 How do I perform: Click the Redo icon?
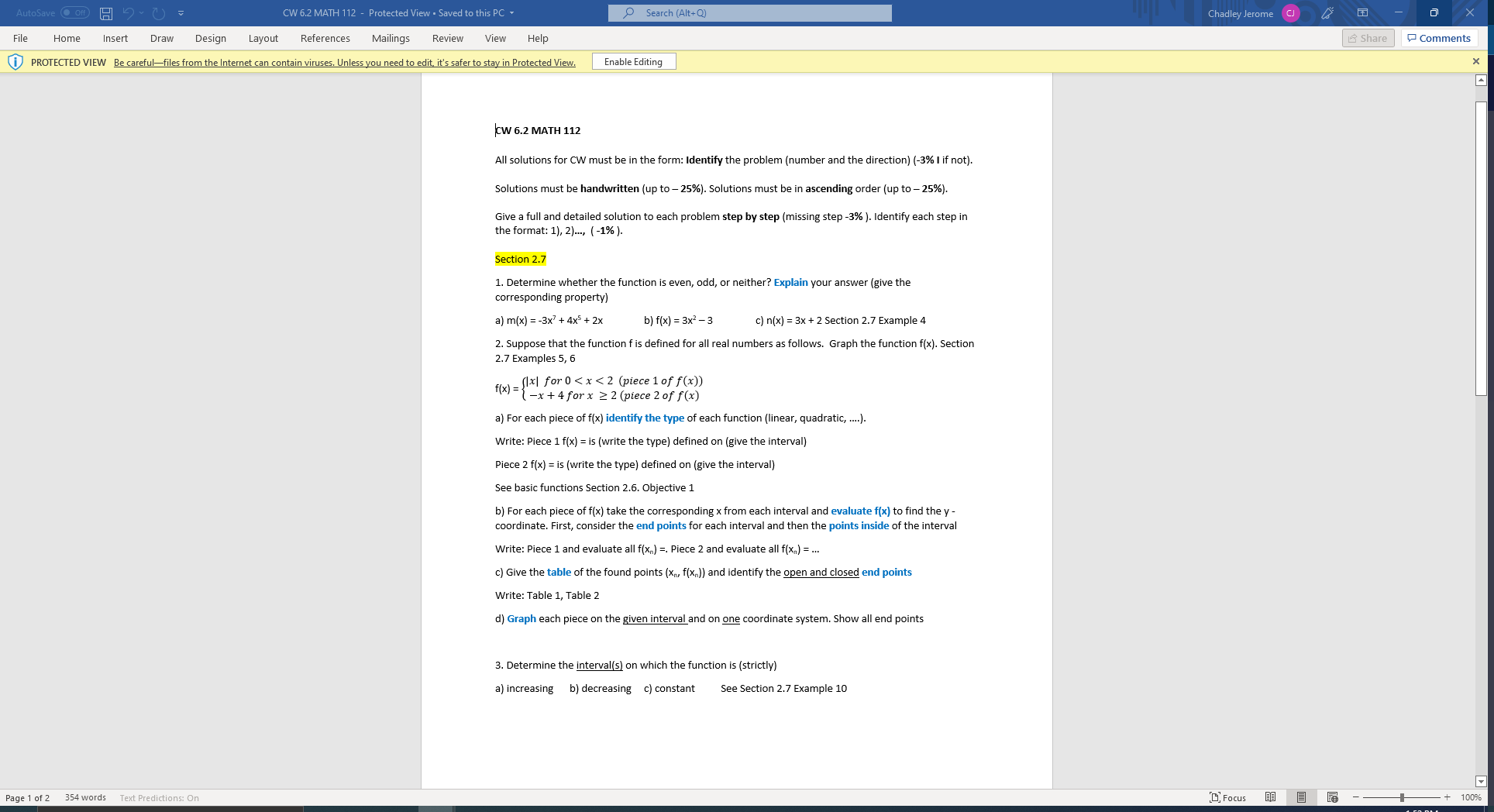[x=157, y=12]
